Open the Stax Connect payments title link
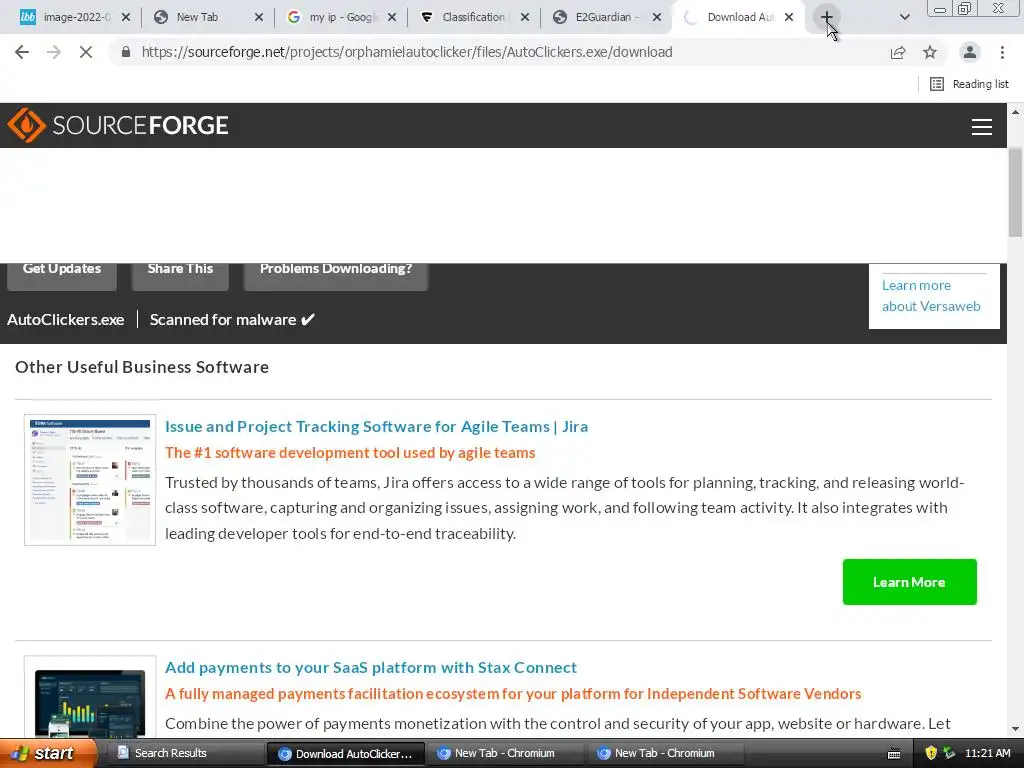The width and height of the screenshot is (1024, 768). click(x=371, y=667)
